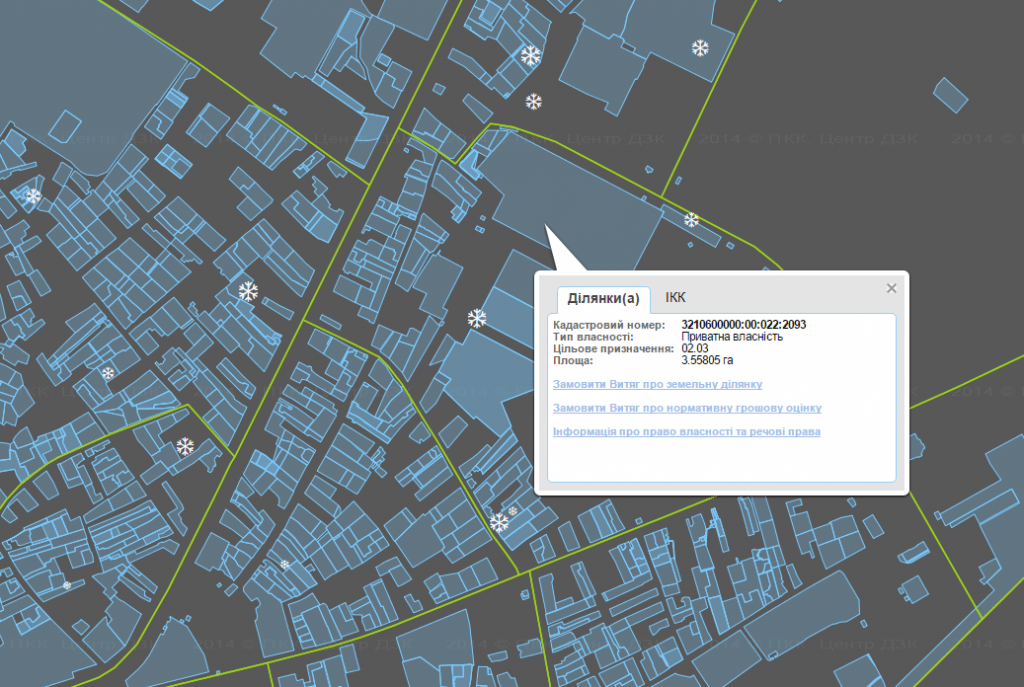Click the snowflake right of the large parcel above the popup
Screen dimensions: 1024x687
691,219
